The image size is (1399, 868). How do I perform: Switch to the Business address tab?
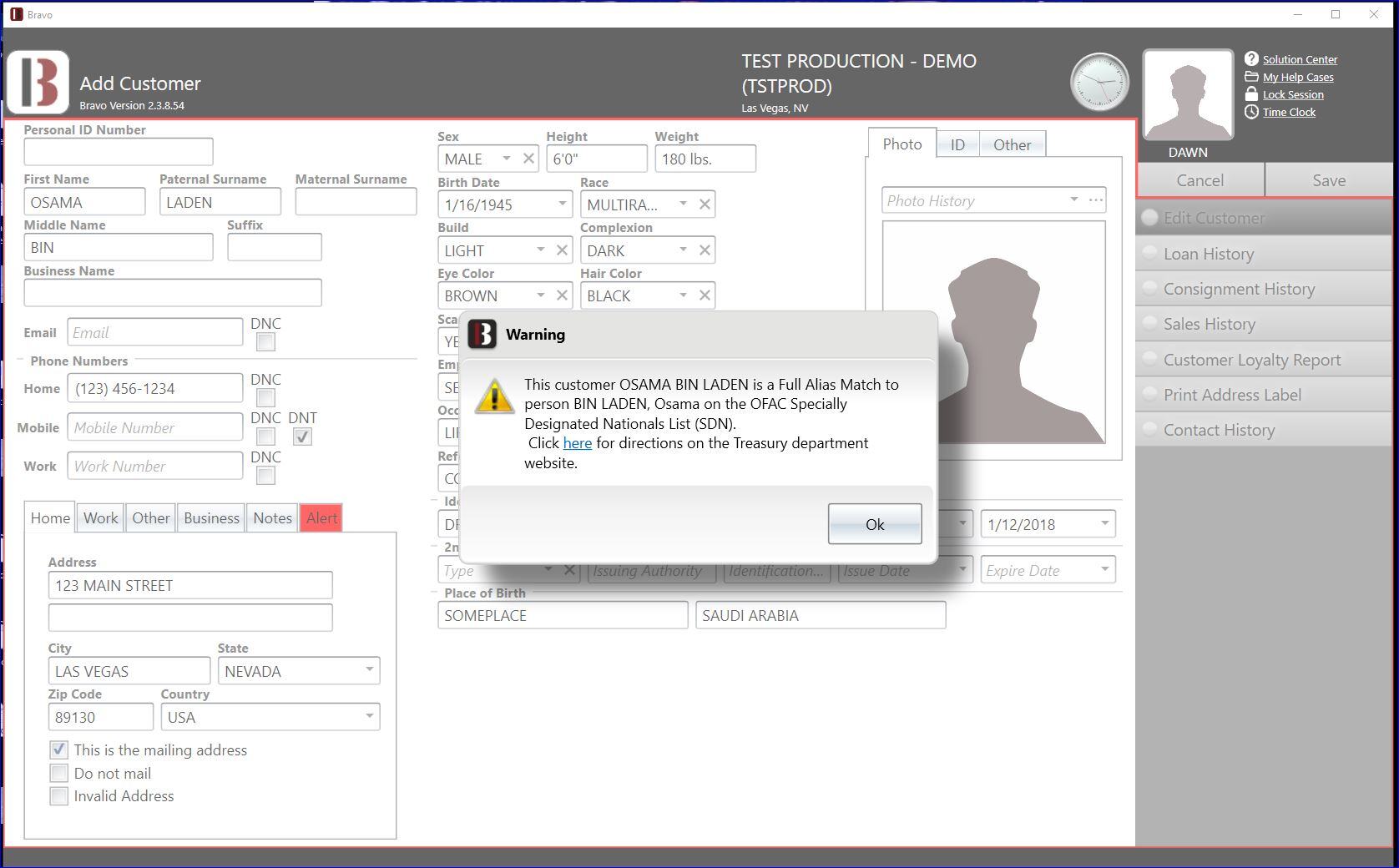pos(211,517)
